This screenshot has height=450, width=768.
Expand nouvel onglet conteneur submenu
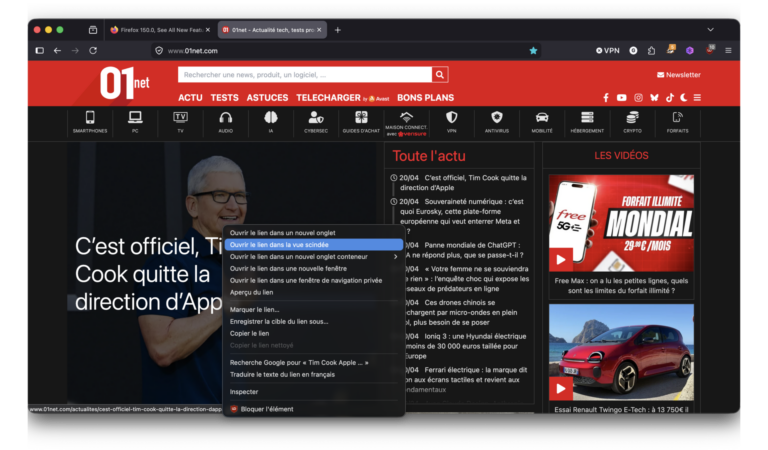314,257
